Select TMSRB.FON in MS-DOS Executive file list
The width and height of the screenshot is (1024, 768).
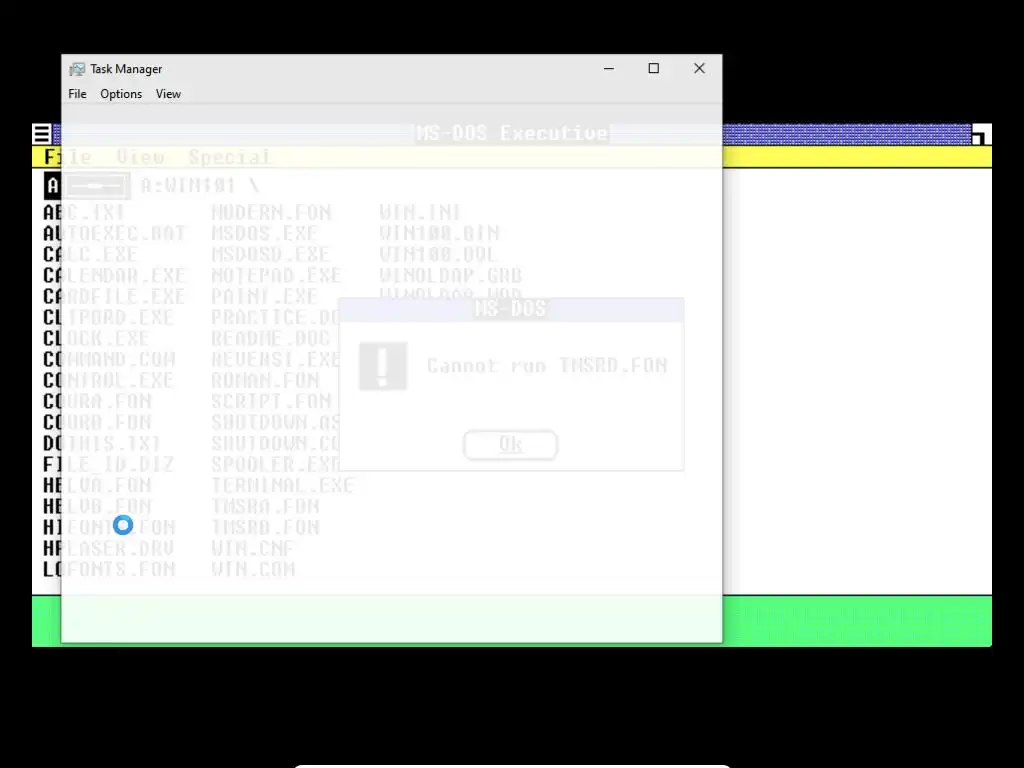(x=265, y=527)
